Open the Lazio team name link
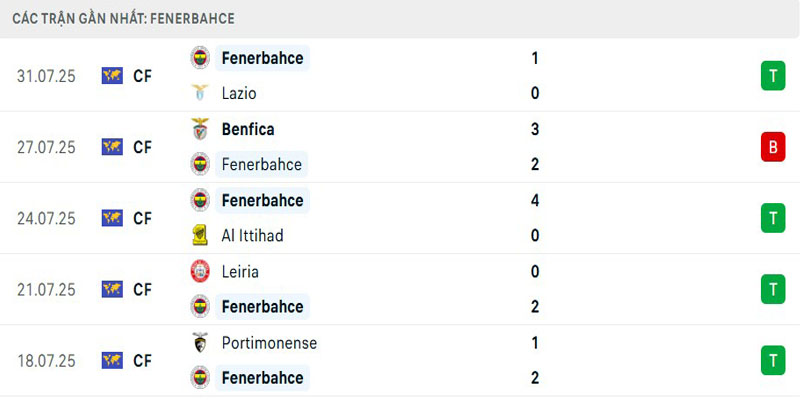Screen dimensions: 800x400 239,93
